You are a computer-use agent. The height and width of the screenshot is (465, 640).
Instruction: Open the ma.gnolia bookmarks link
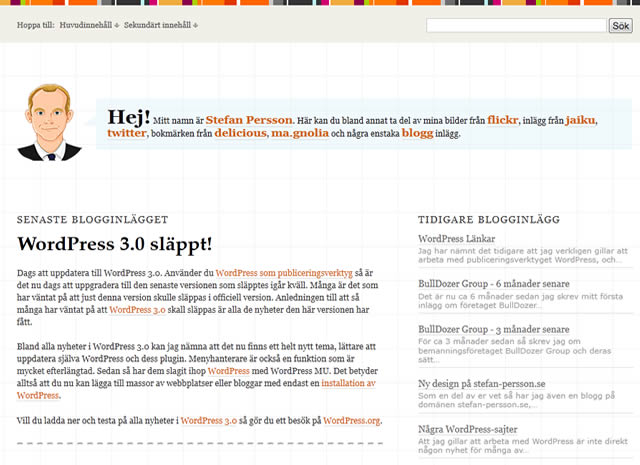pos(299,133)
